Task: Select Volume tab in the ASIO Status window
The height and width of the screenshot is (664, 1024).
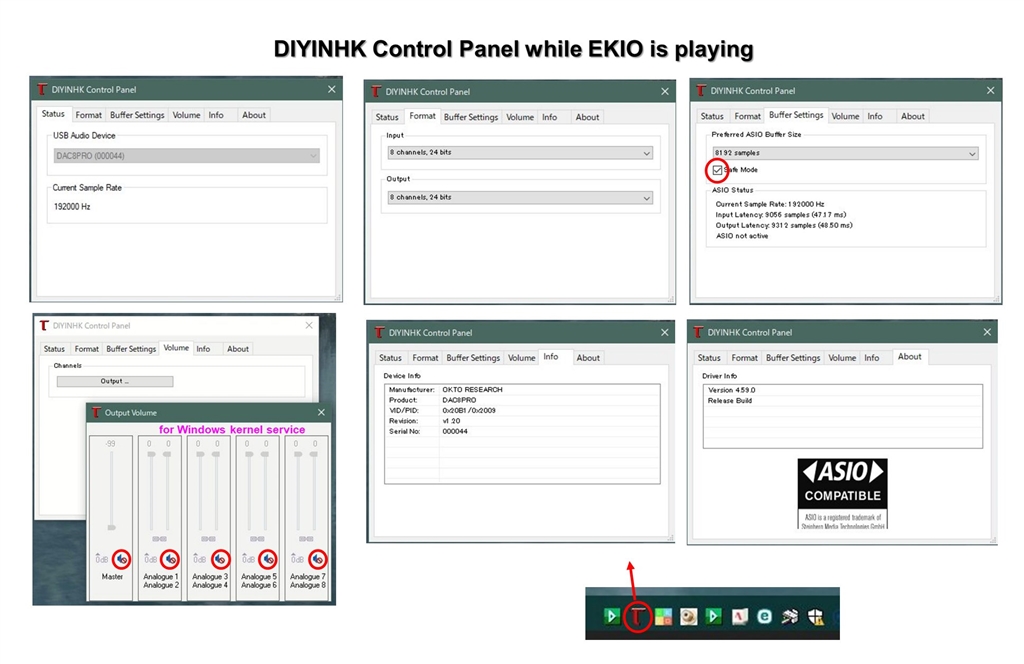Action: click(845, 116)
